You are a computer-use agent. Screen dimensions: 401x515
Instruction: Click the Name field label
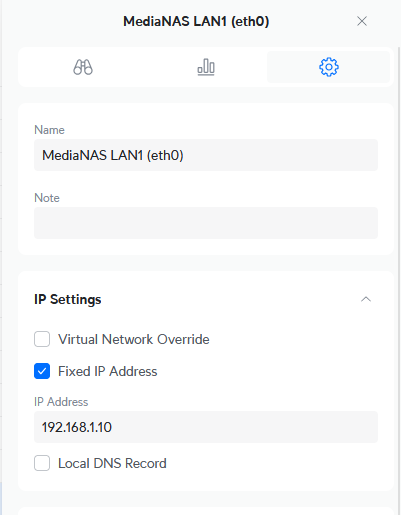pos(49,130)
